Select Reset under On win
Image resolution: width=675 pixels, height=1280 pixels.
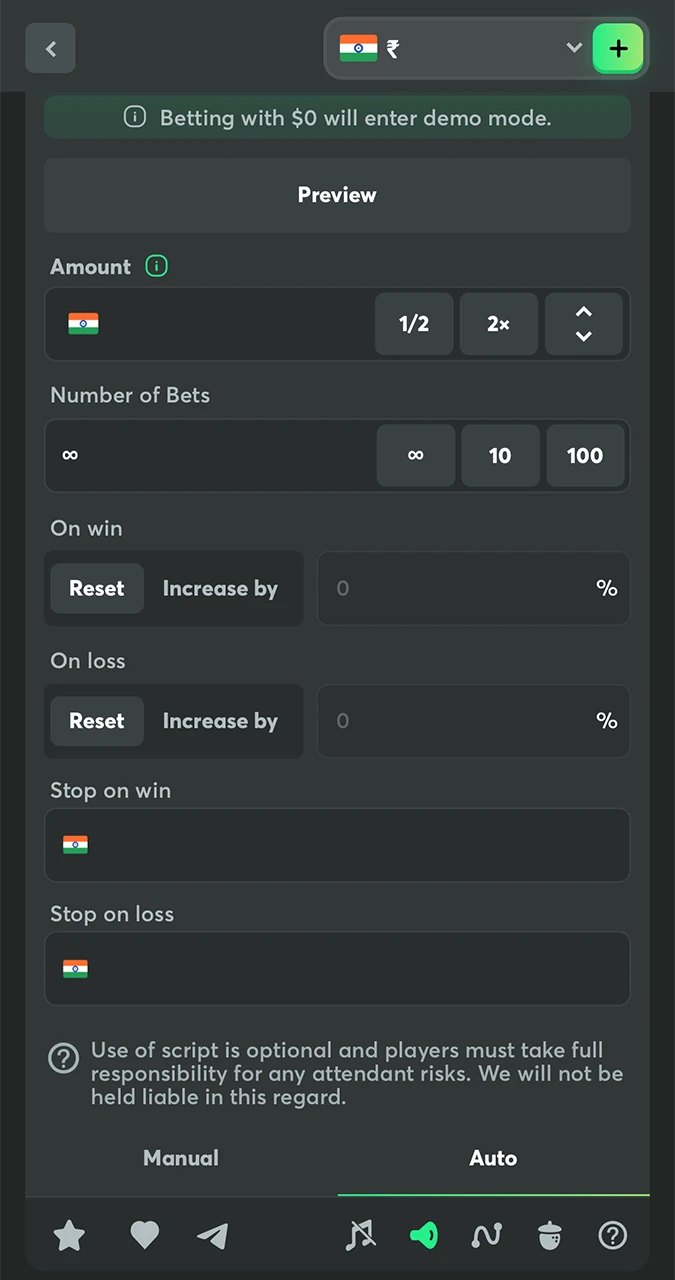click(96, 588)
